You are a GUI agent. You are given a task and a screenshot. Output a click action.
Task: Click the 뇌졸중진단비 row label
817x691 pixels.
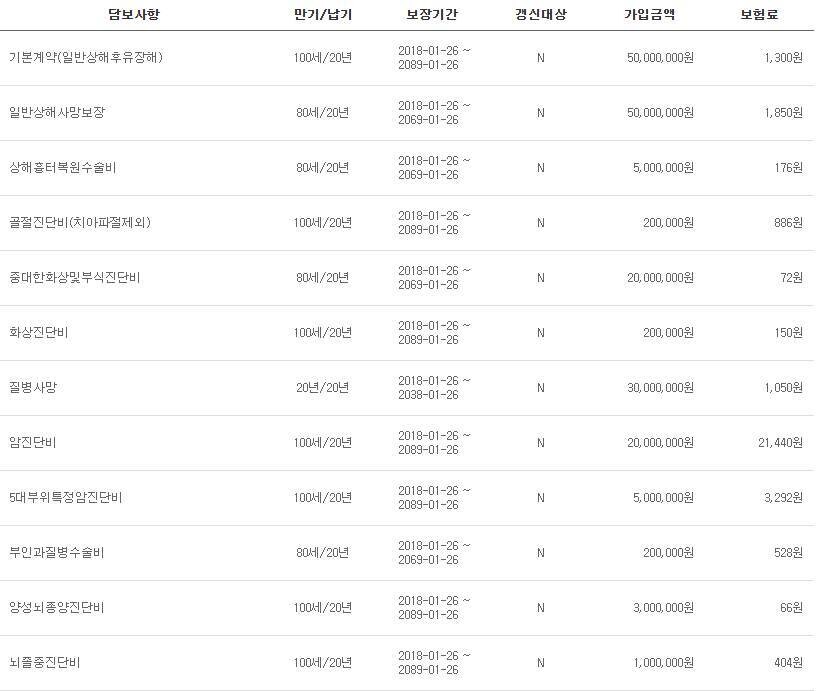point(45,663)
